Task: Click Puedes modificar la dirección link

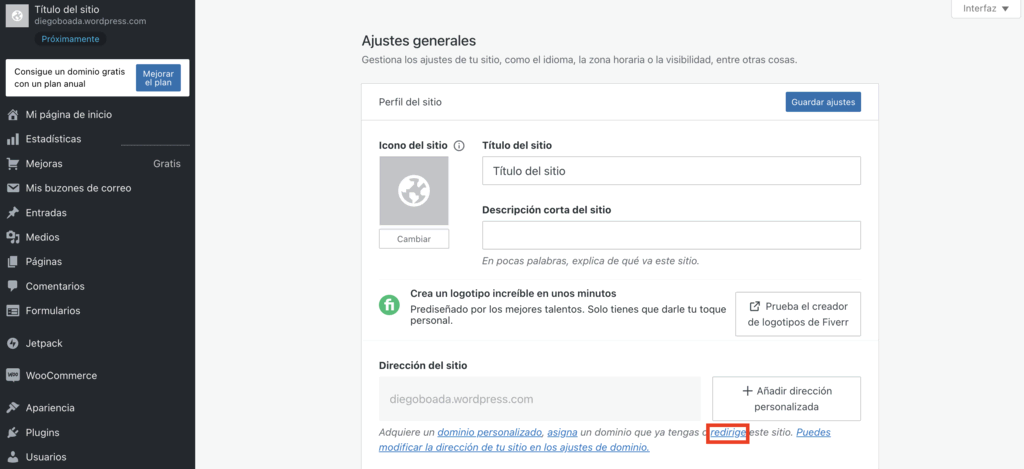Action: tap(605, 440)
